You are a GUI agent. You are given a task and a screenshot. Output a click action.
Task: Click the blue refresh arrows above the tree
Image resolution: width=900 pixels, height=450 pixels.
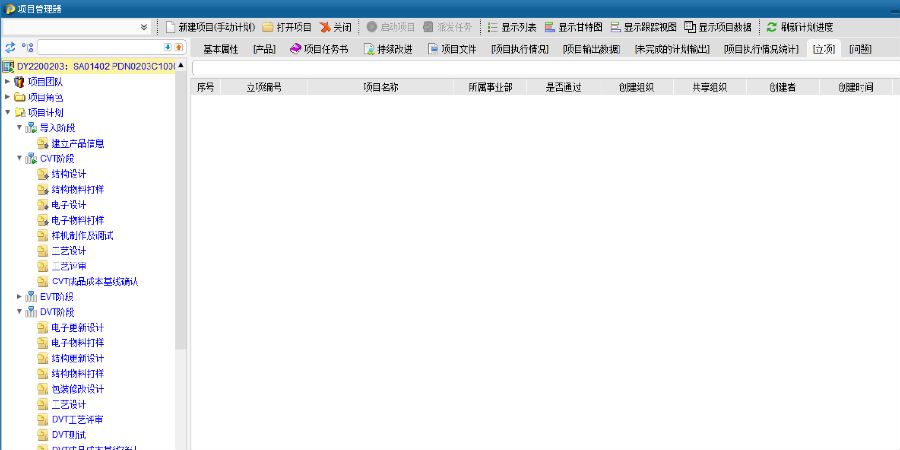coord(10,48)
